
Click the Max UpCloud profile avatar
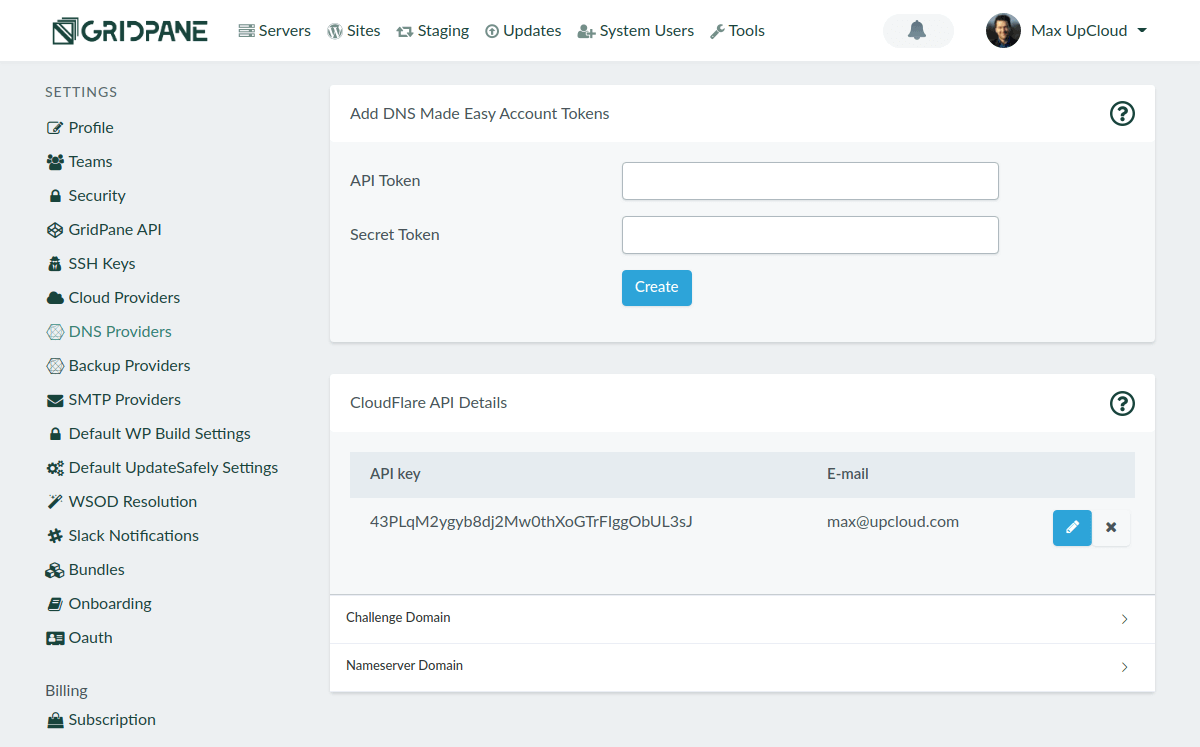click(1003, 31)
